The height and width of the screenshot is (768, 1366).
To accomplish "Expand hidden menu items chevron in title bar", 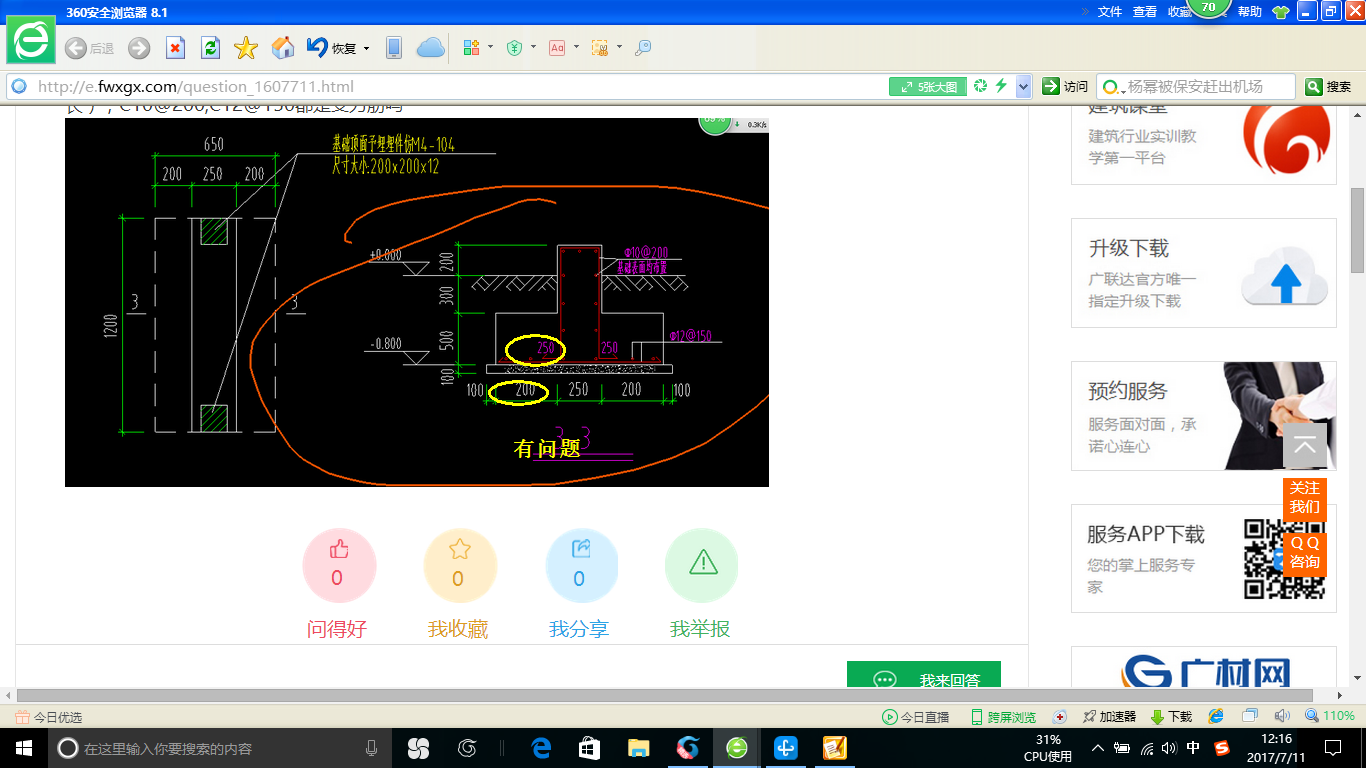I will (1084, 12).
